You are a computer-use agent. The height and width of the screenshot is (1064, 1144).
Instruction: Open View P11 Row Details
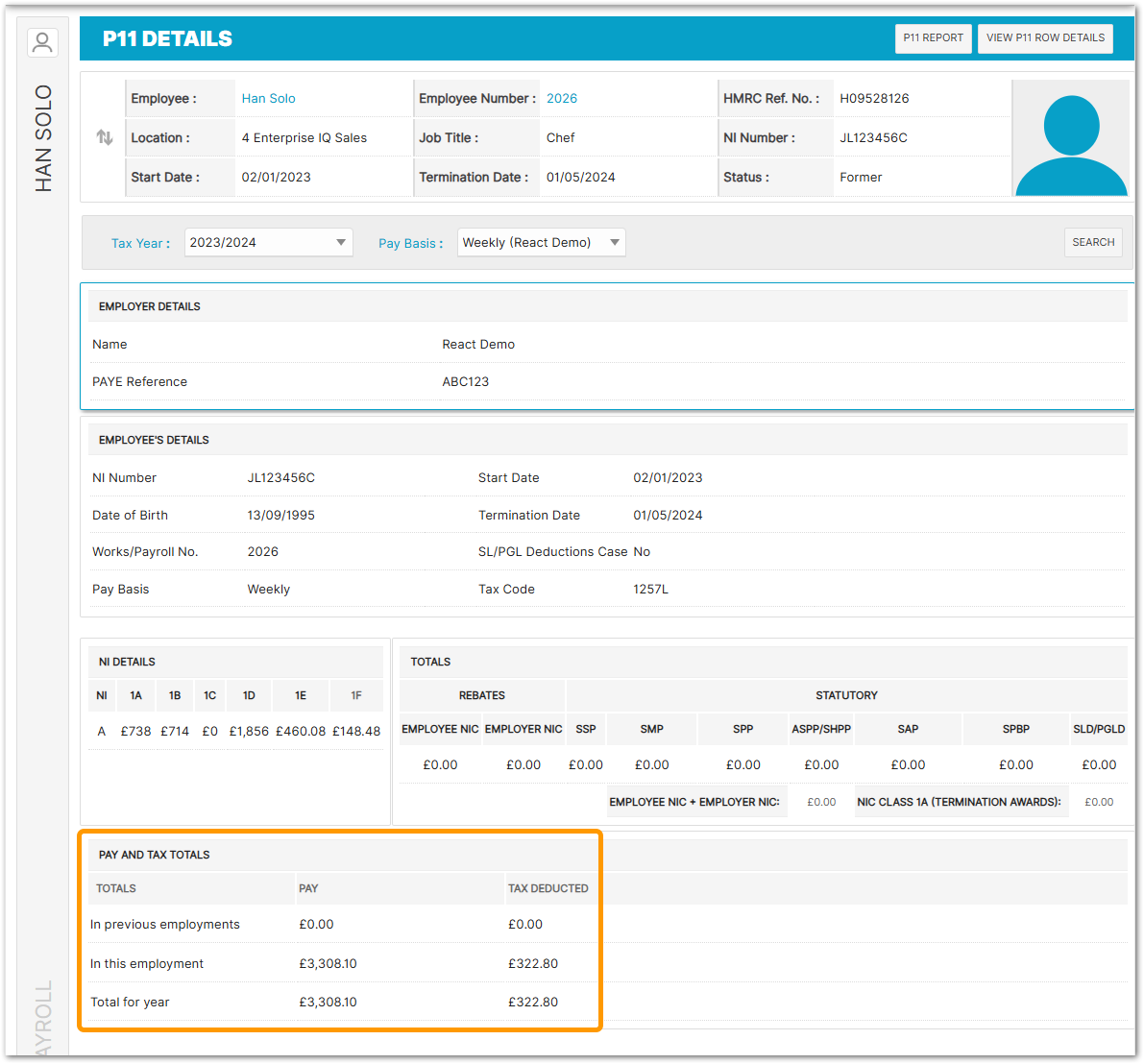click(x=1045, y=38)
